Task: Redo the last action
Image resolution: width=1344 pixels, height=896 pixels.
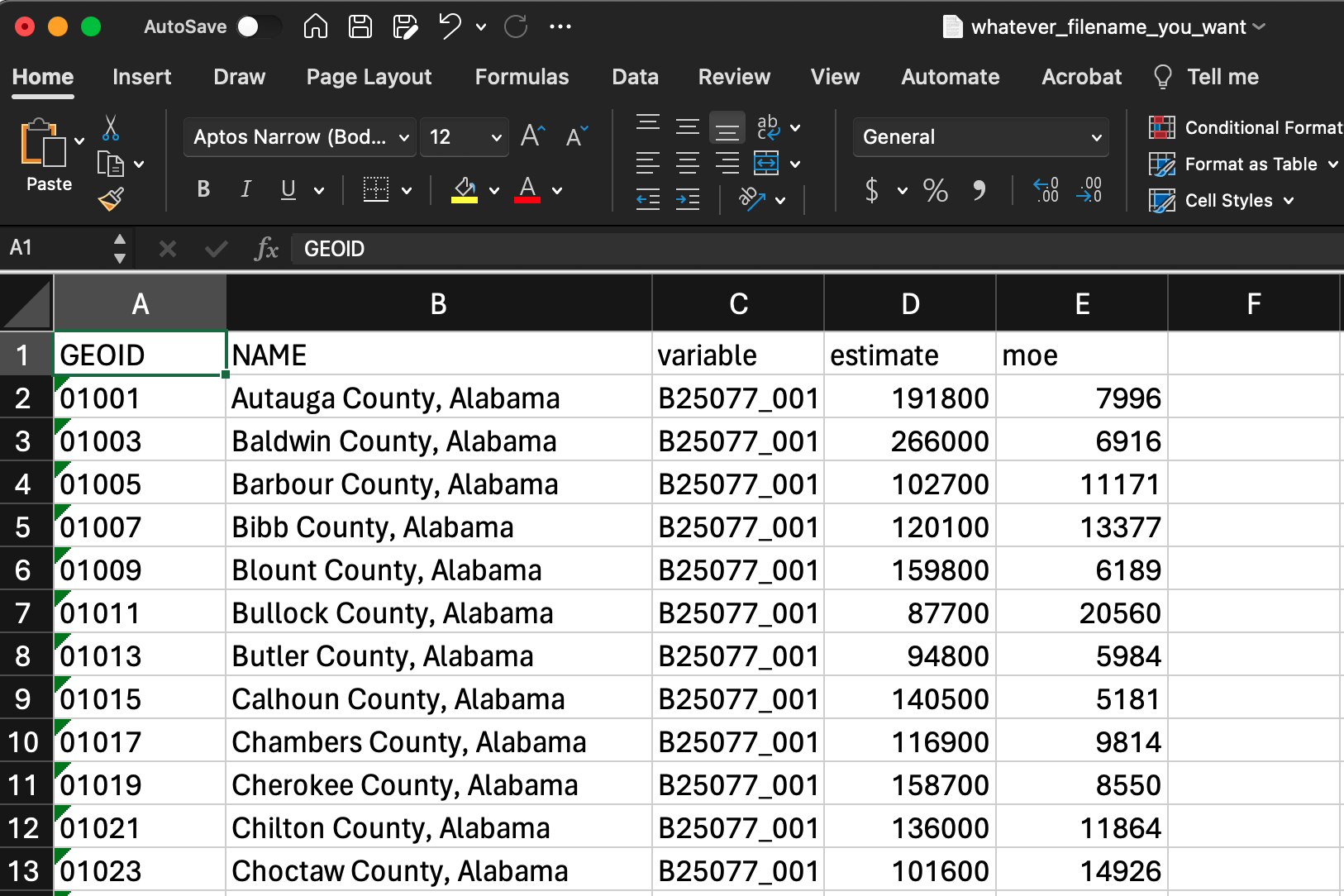Action: coord(516,26)
